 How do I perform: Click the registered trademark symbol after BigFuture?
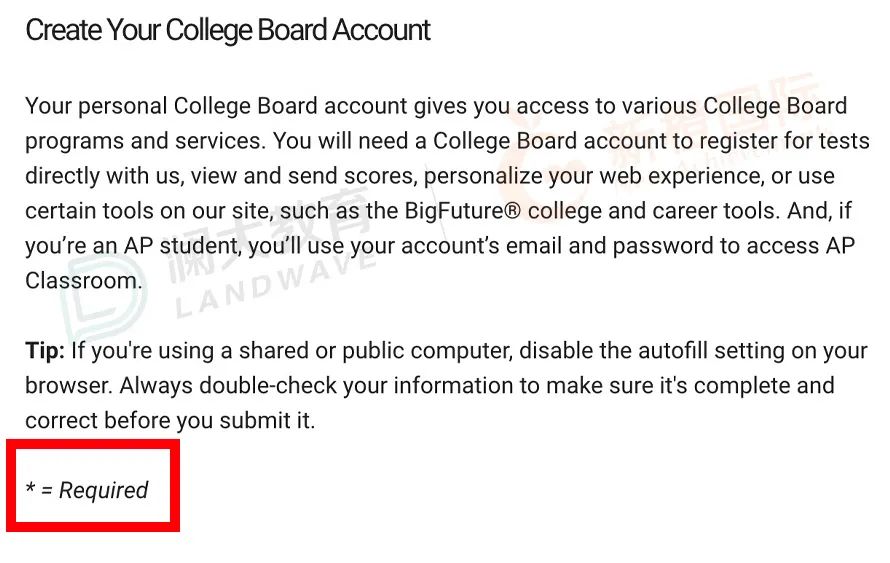click(512, 211)
